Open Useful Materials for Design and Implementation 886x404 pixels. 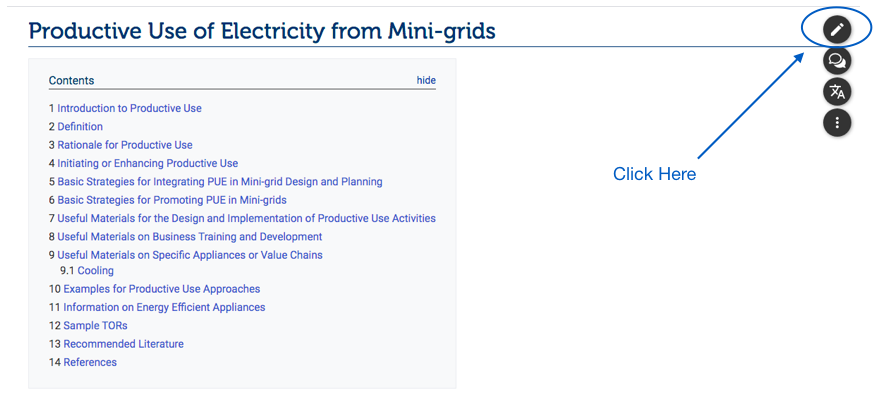[x=246, y=218]
